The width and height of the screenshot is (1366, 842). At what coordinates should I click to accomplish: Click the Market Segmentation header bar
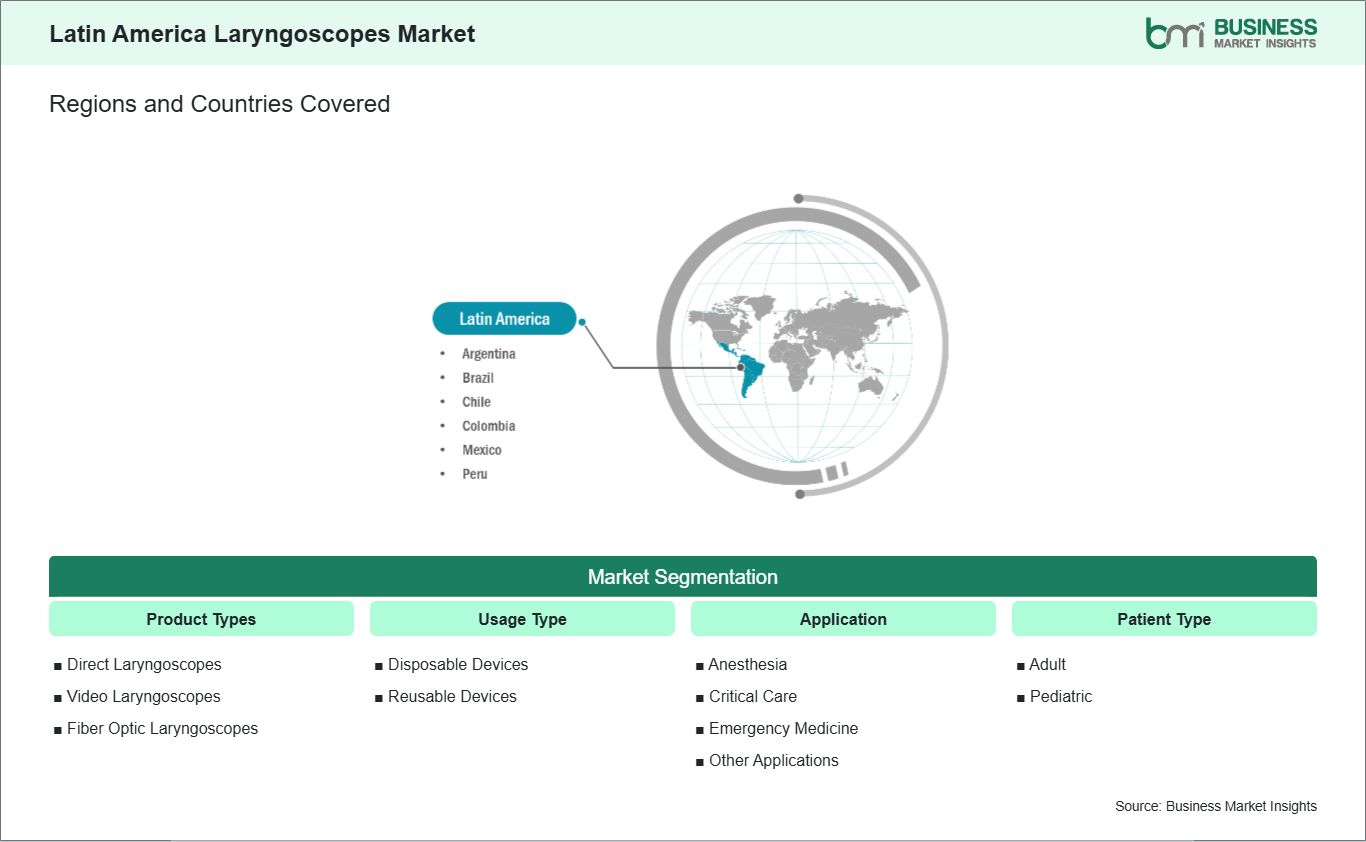(x=683, y=577)
